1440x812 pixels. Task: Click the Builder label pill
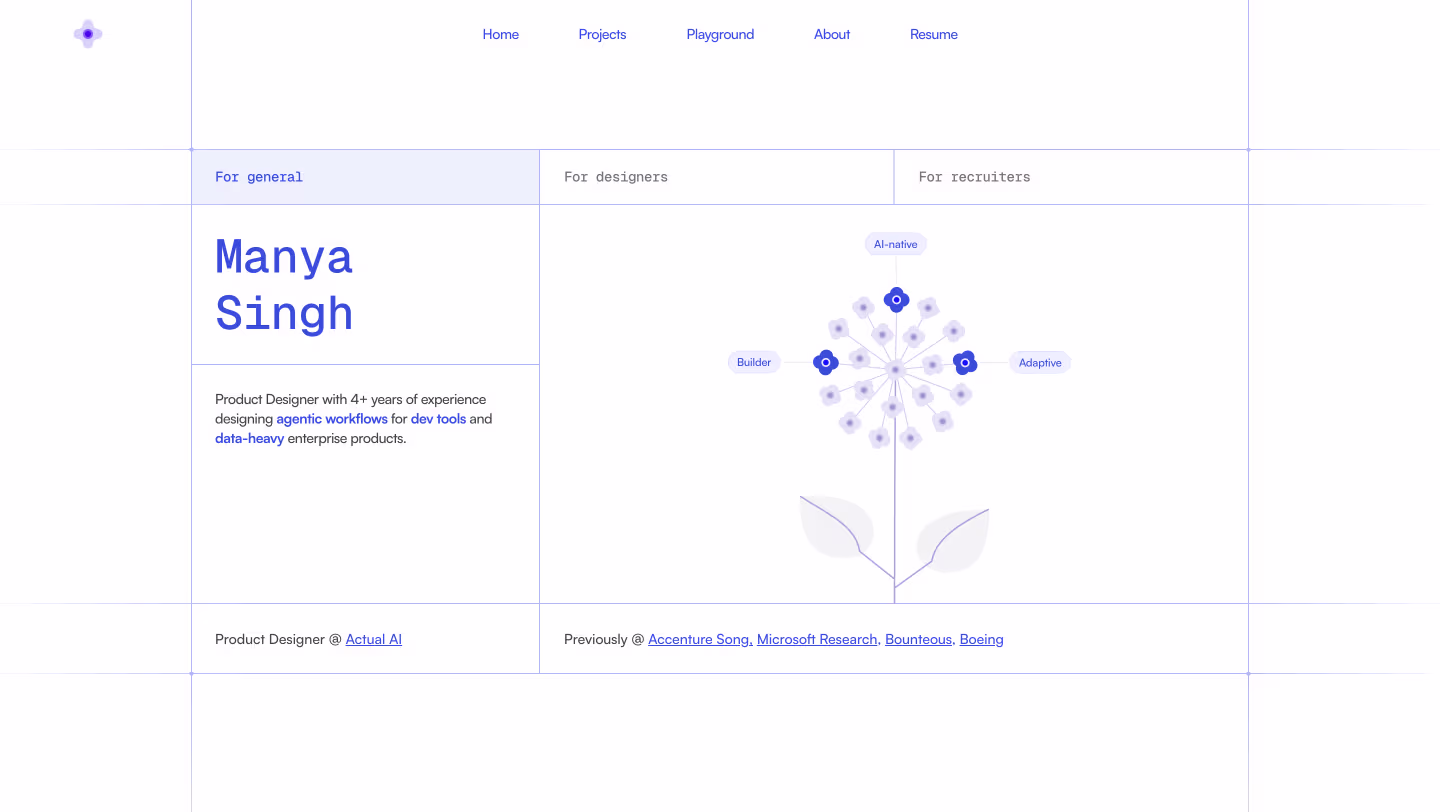[x=754, y=362]
